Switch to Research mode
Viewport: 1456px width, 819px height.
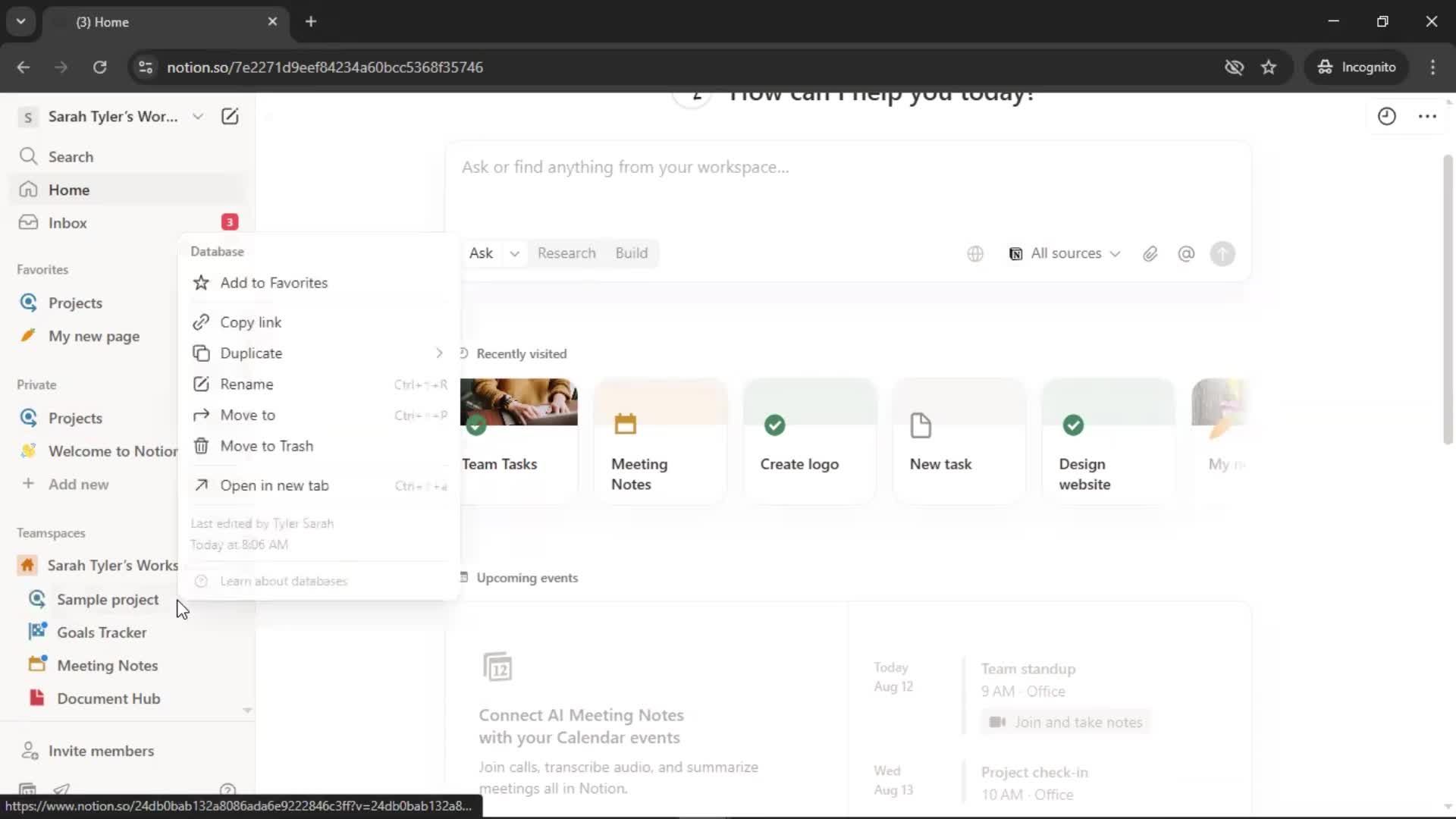point(566,253)
